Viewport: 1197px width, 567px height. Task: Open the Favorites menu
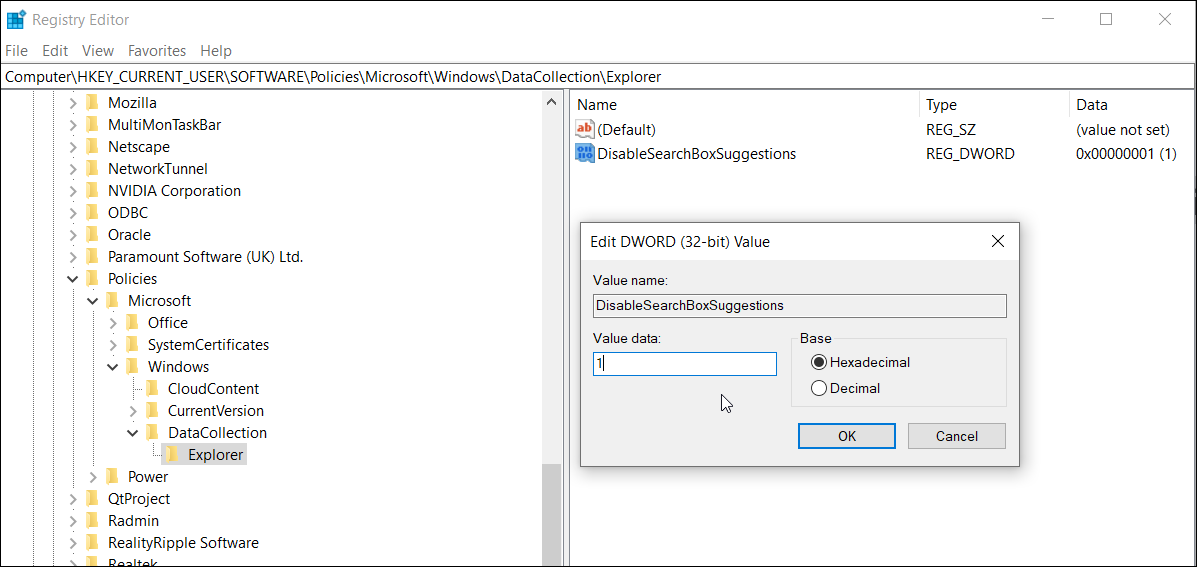coord(157,51)
